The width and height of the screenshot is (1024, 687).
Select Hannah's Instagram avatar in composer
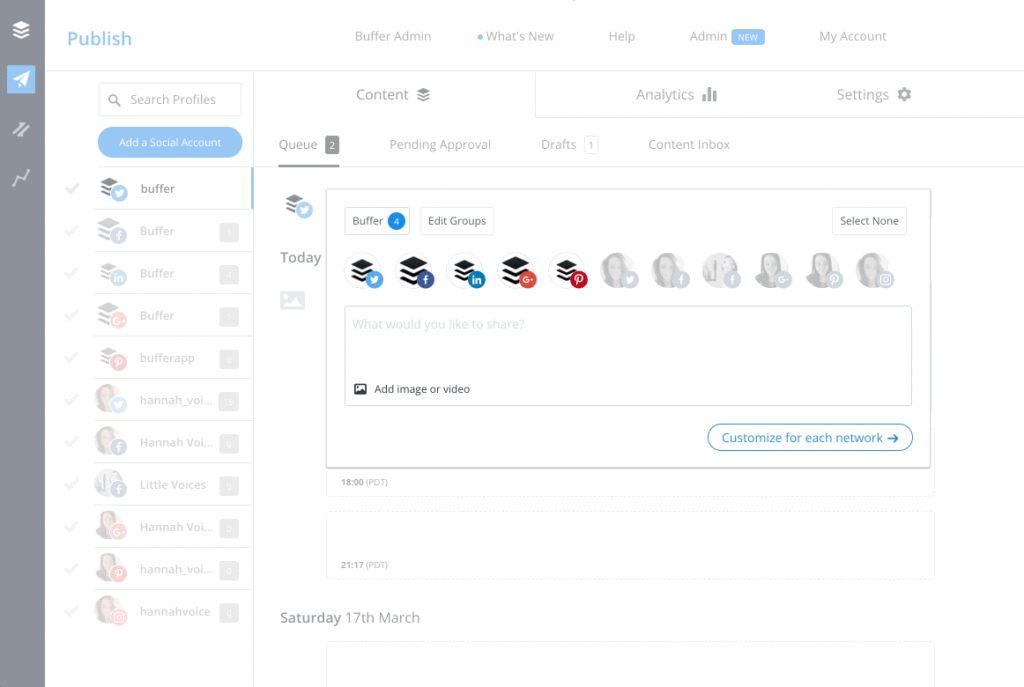click(x=874, y=271)
